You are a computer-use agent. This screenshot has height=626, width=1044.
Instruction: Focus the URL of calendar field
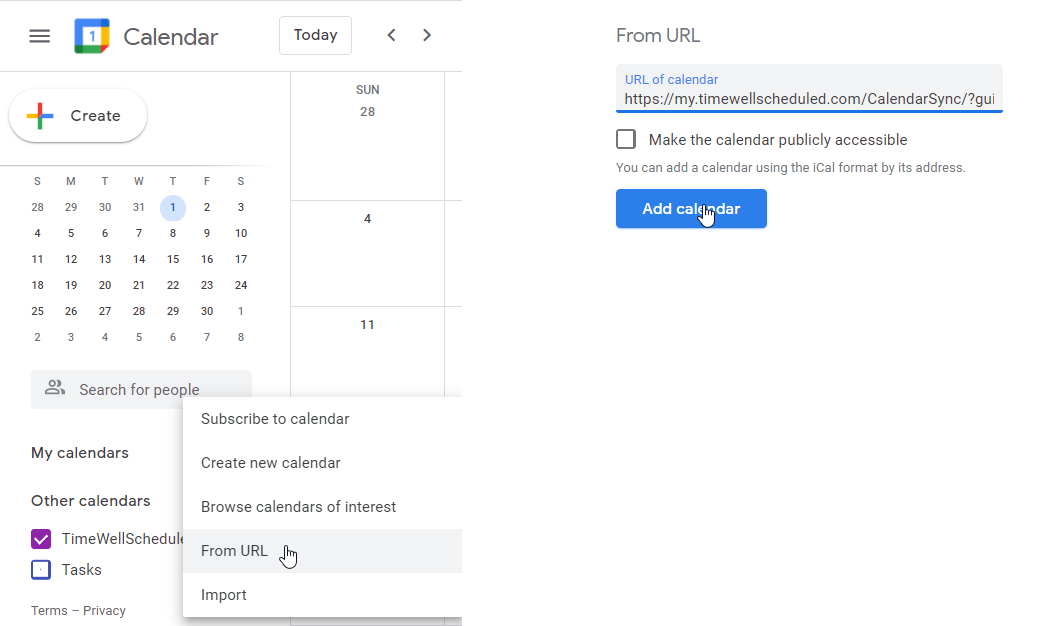(x=808, y=99)
